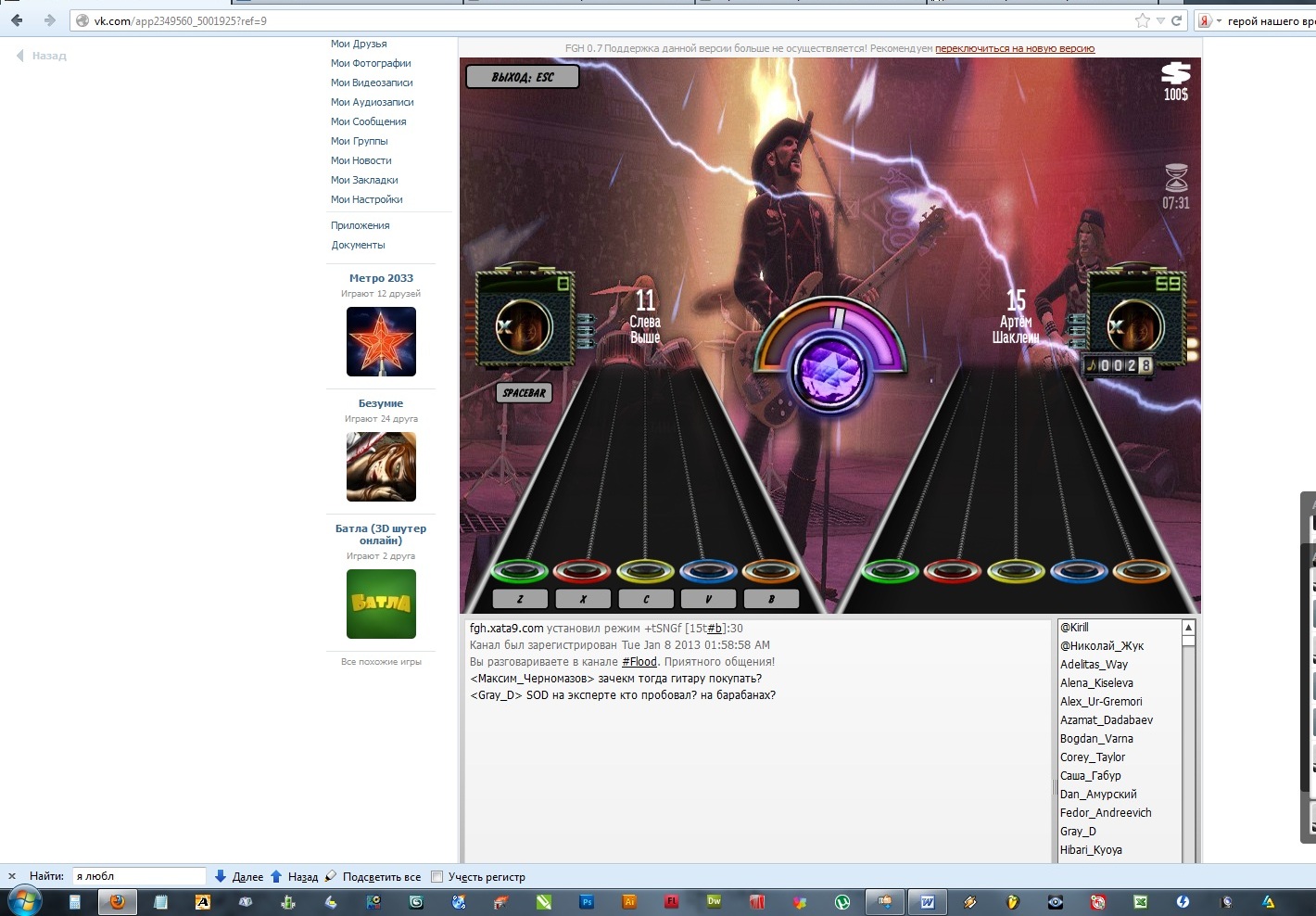The height and width of the screenshot is (916, 1316).
Task: Click the Найти search text field
Action: [x=139, y=876]
